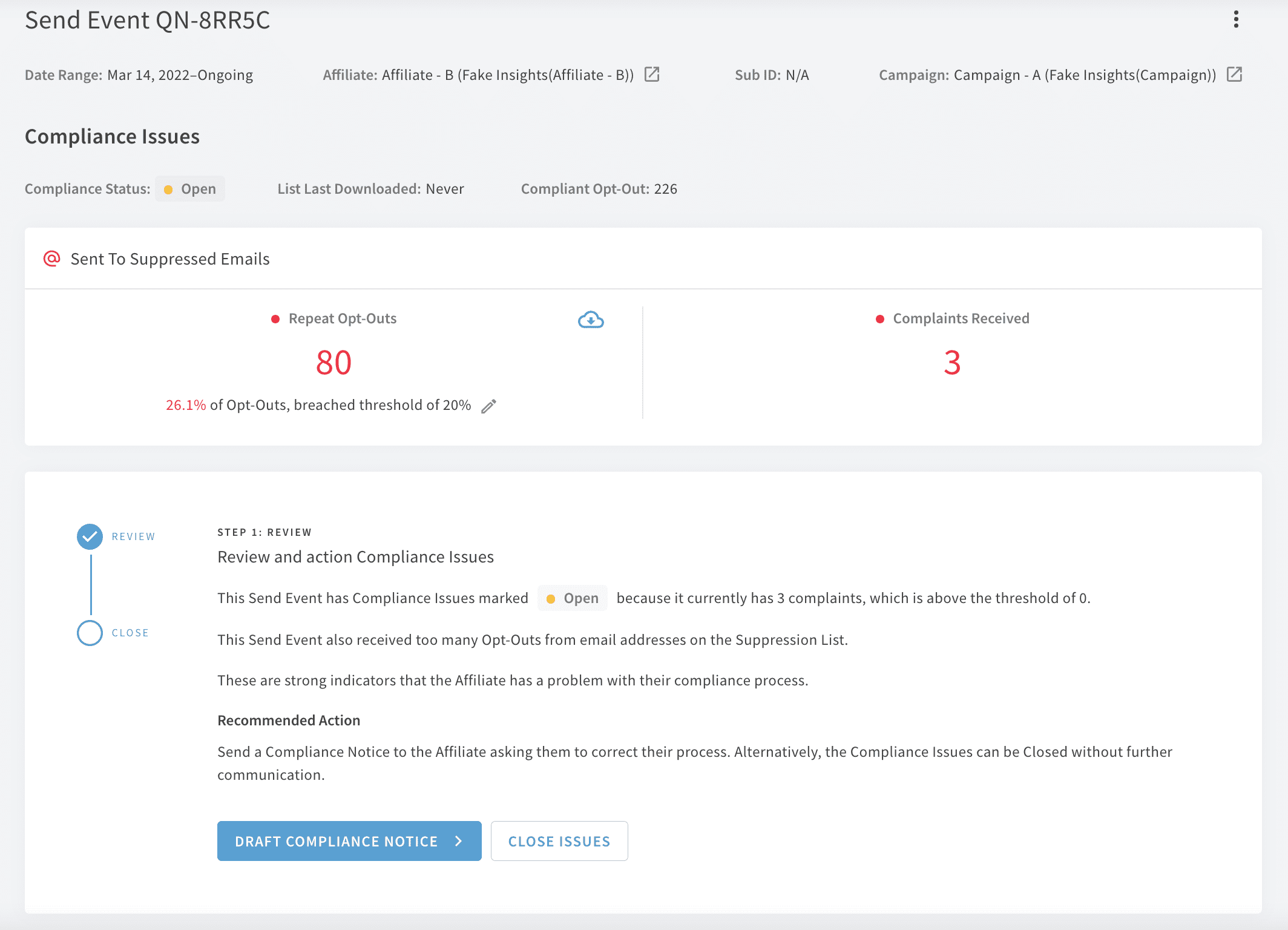Click the Recommended Action heading
1288x930 pixels.
click(x=289, y=721)
